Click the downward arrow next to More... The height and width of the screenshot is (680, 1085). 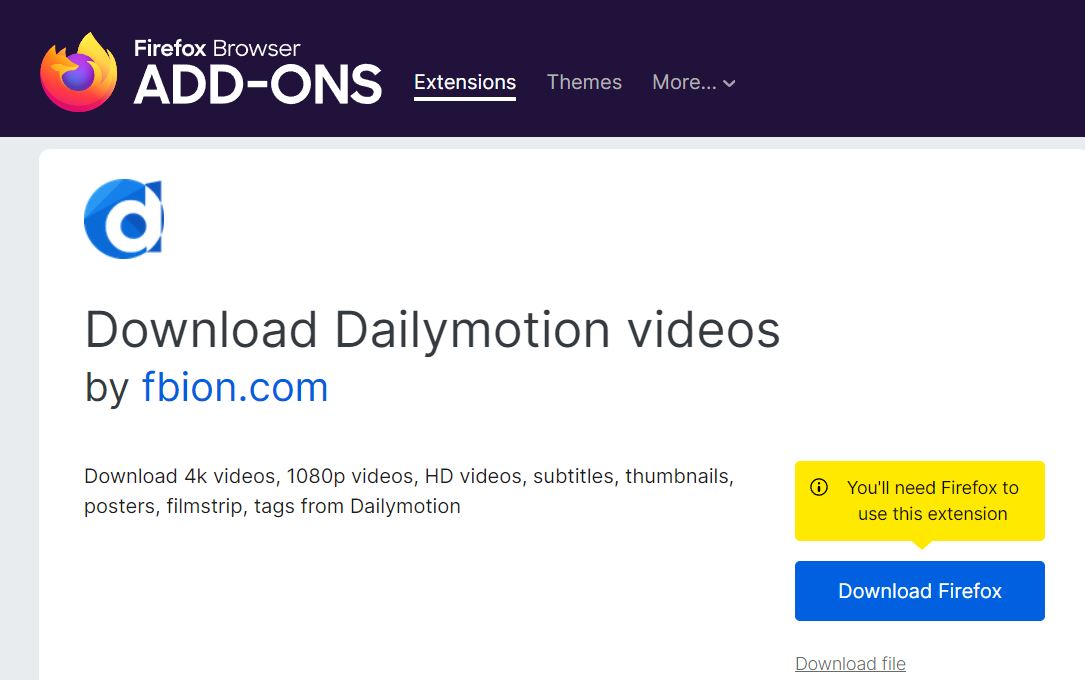tap(727, 84)
